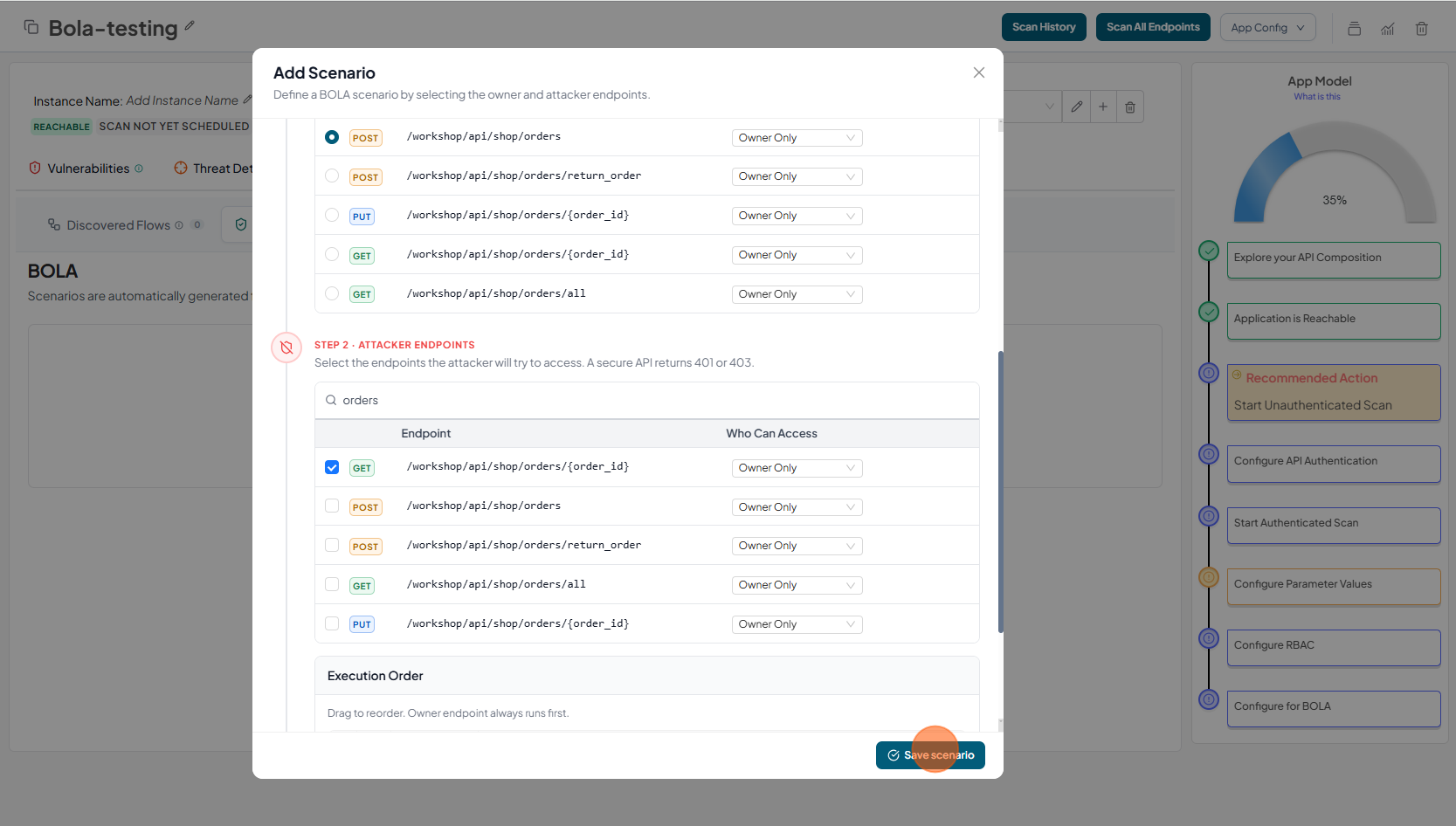
Task: Click the plus icon in instance toolbar
Action: tap(1103, 107)
